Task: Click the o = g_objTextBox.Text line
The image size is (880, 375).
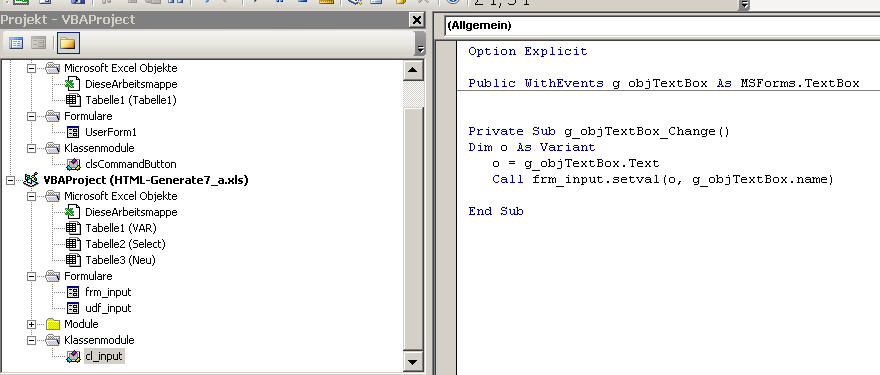Action: coord(575,163)
